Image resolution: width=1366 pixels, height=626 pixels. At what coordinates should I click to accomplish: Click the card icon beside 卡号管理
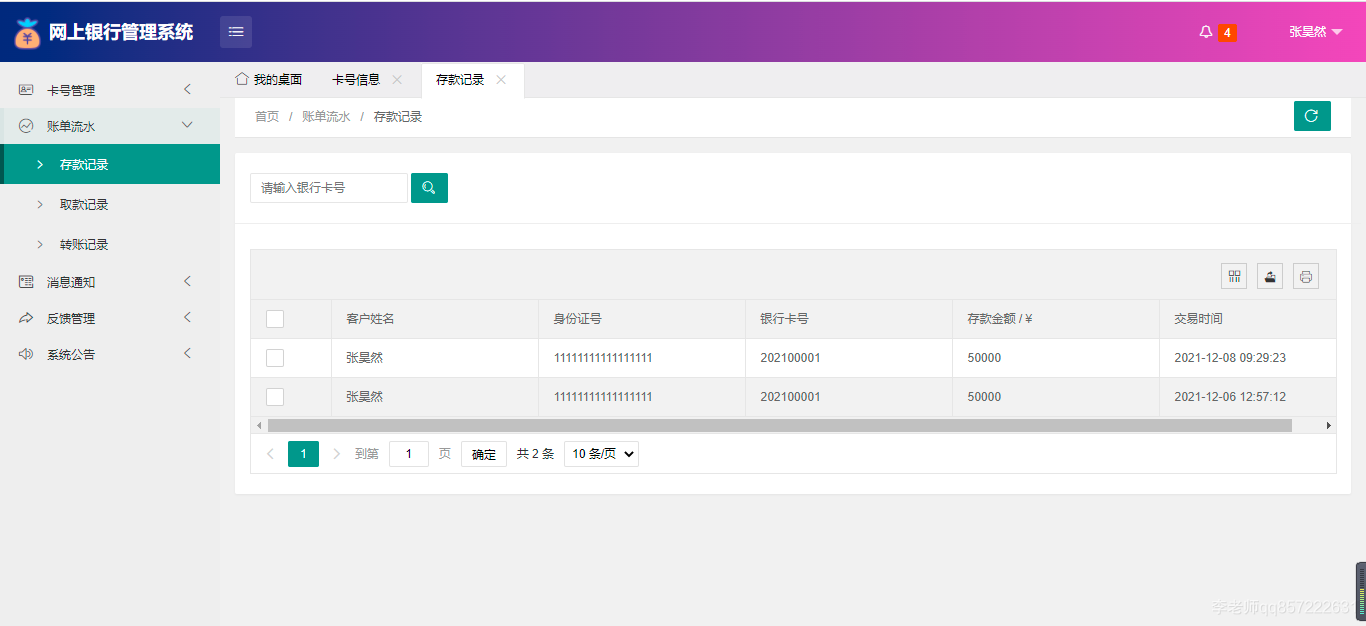click(x=26, y=90)
